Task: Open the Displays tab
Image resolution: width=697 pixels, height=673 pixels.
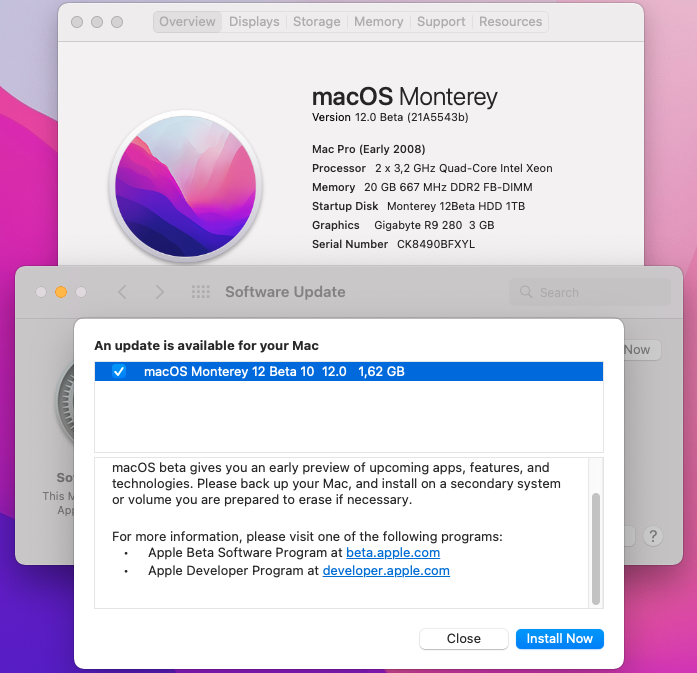Action: (x=254, y=22)
